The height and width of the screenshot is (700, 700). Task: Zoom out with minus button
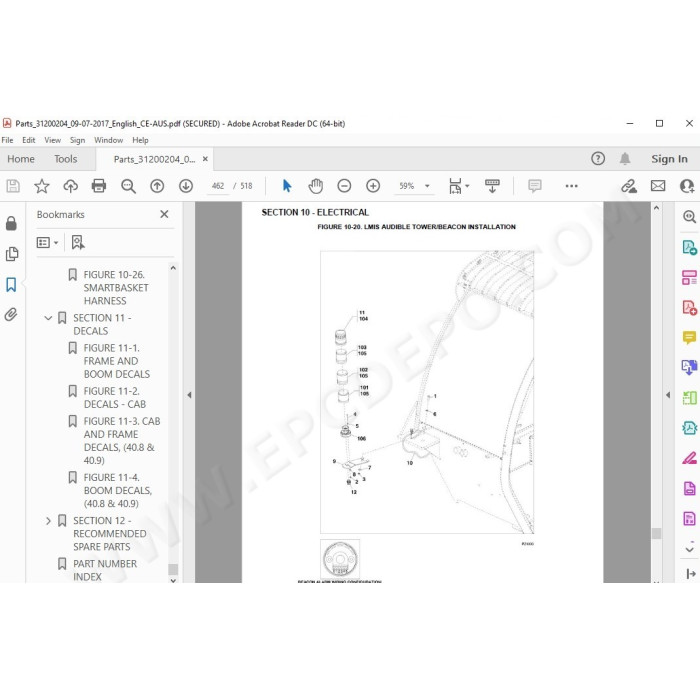344,186
